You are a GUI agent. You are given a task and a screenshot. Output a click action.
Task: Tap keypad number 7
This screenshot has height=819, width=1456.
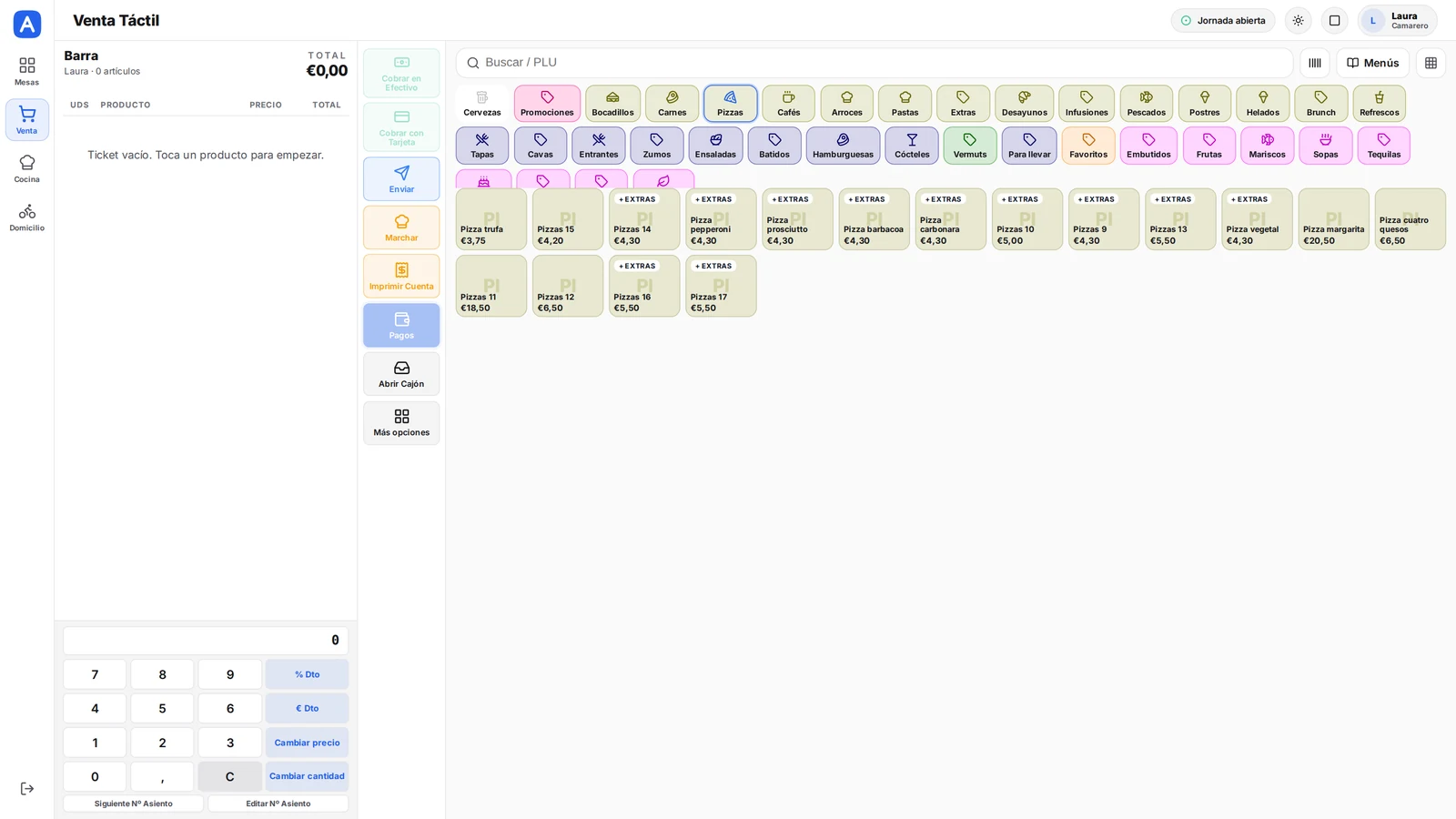[x=95, y=674]
